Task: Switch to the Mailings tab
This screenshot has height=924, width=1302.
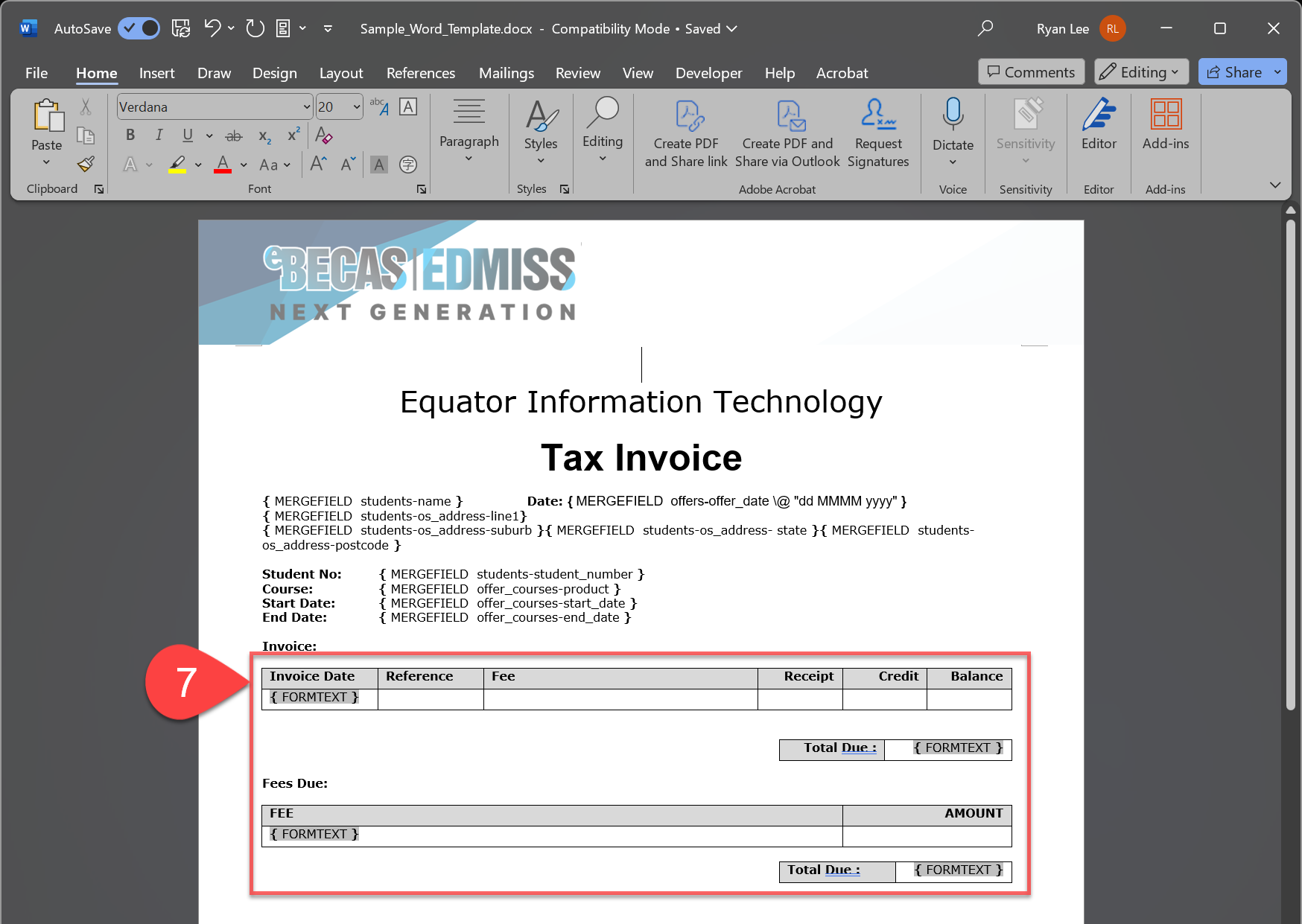Action: click(x=506, y=73)
